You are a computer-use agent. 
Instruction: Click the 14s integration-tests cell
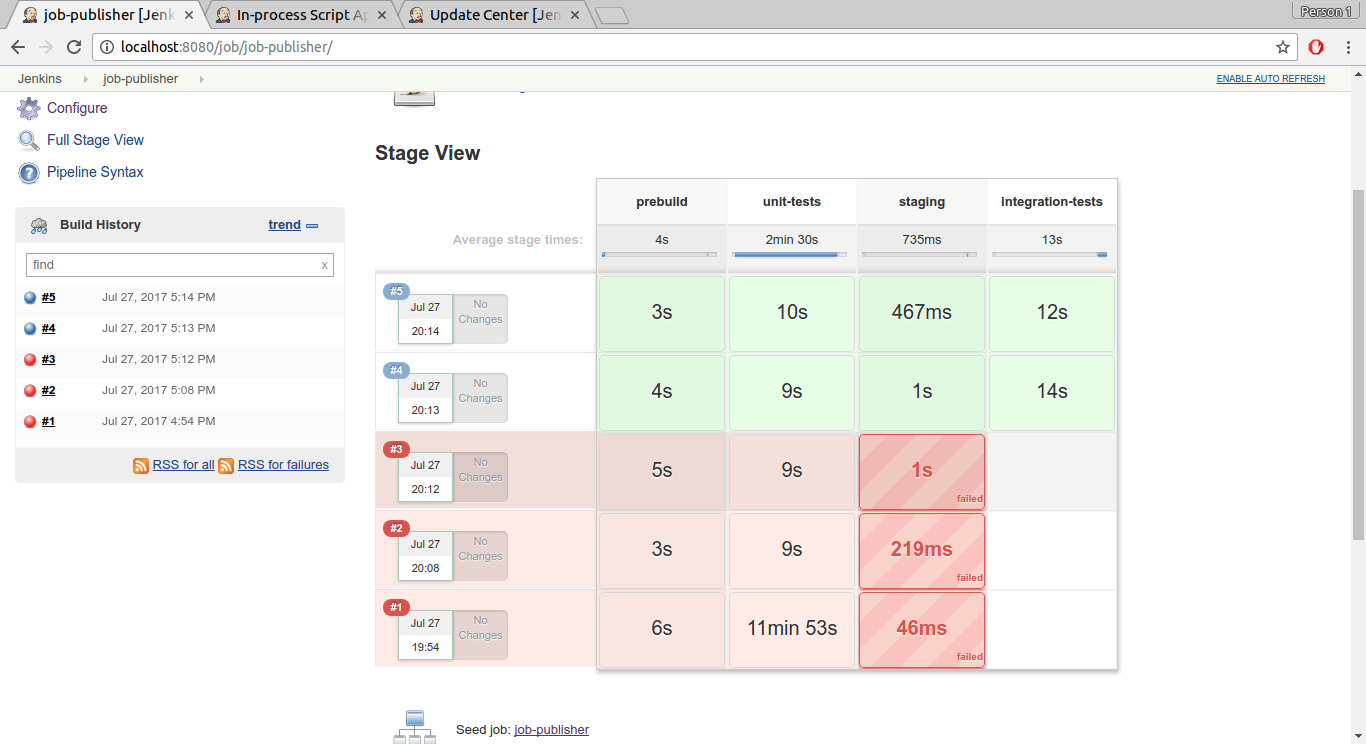click(1052, 391)
